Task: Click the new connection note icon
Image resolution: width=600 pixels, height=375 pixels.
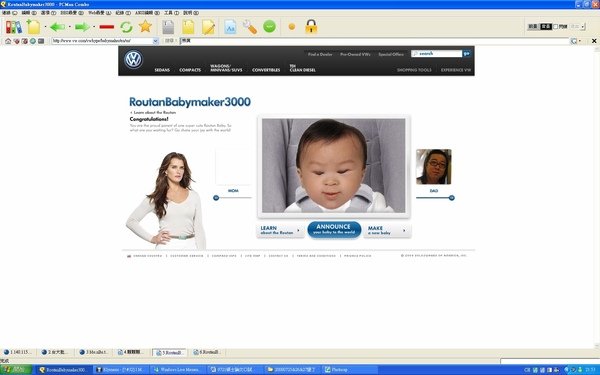Action: tap(33, 27)
